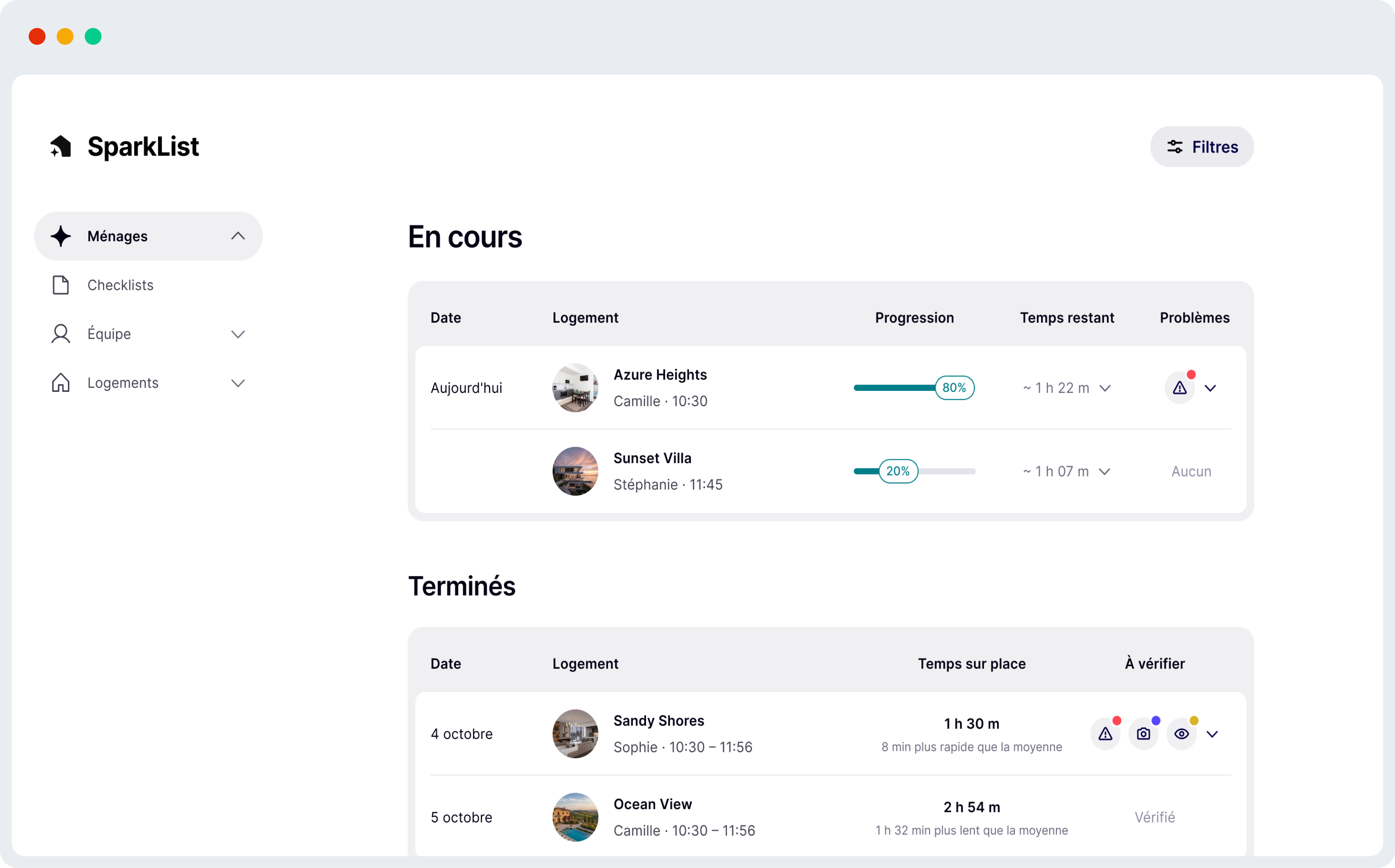Click the red close window button
This screenshot has height=868, width=1395.
37,36
